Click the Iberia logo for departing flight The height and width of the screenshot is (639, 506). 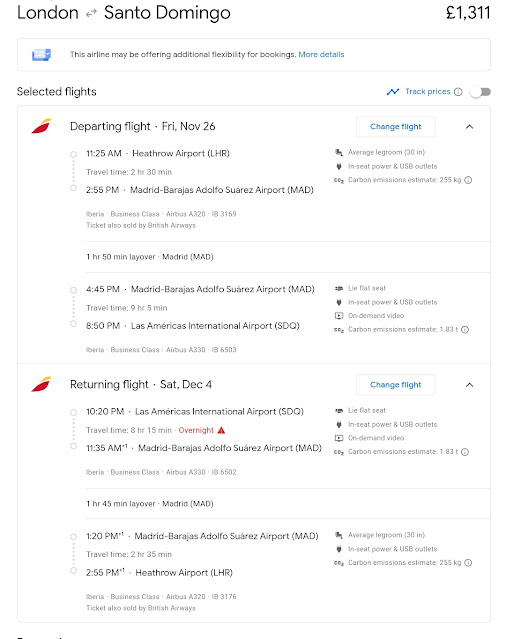pos(42,126)
